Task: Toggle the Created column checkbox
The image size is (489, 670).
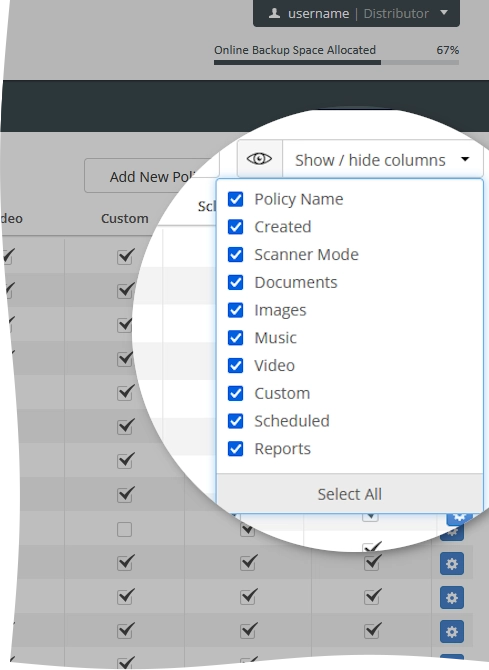Action: pyautogui.click(x=236, y=227)
